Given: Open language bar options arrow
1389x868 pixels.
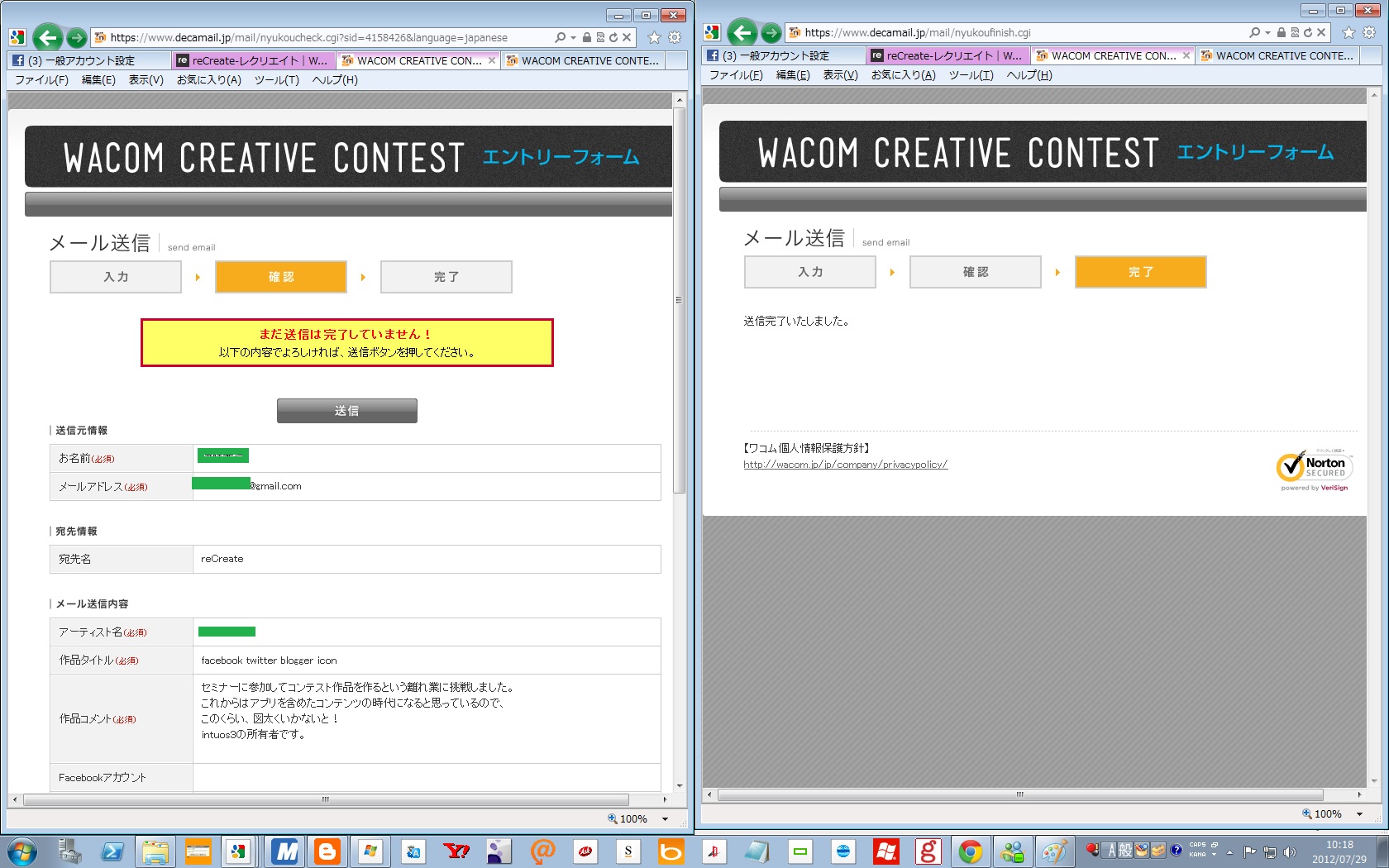Looking at the screenshot, I should [x=1214, y=855].
